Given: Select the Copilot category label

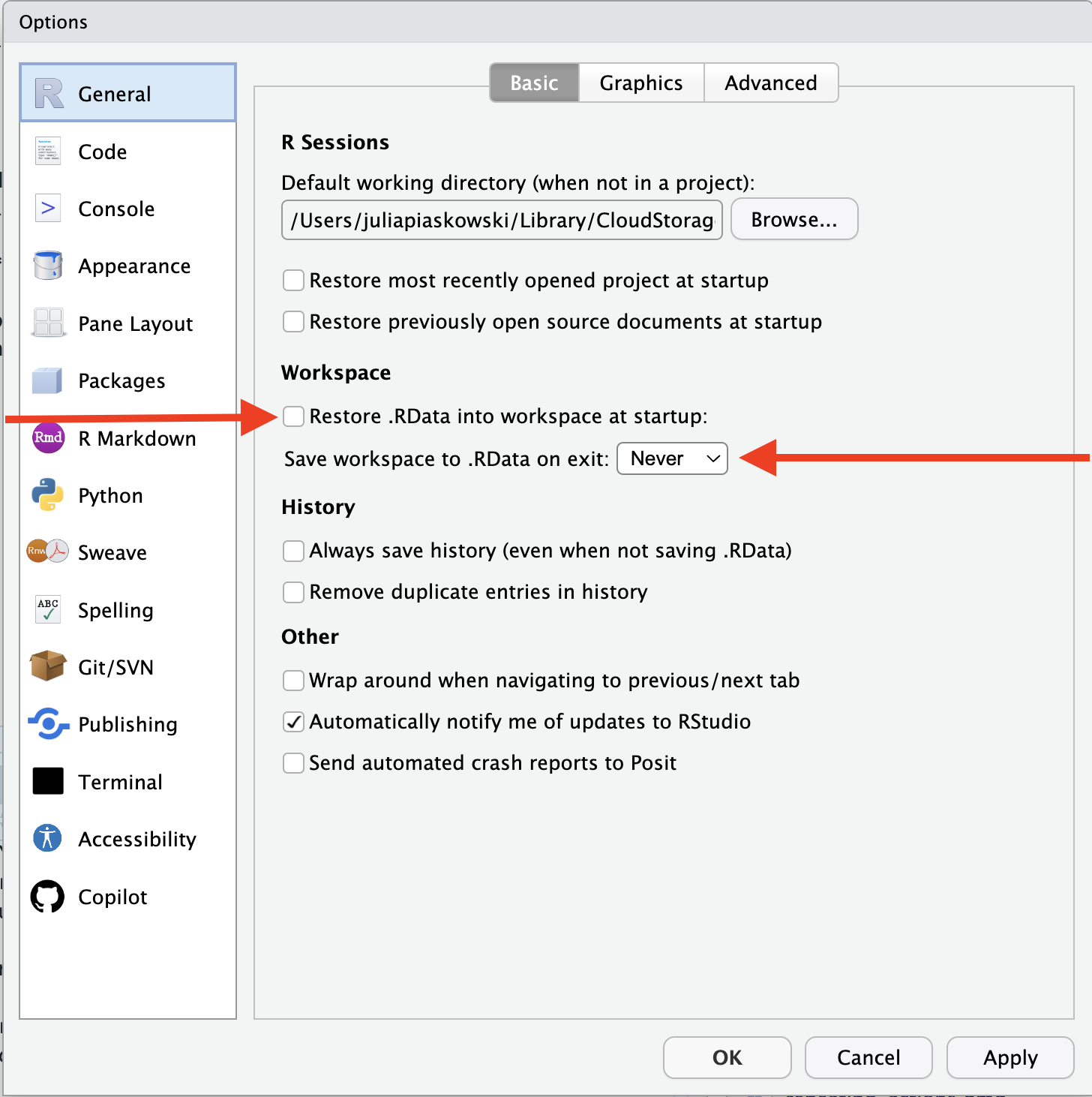Looking at the screenshot, I should [x=112, y=897].
